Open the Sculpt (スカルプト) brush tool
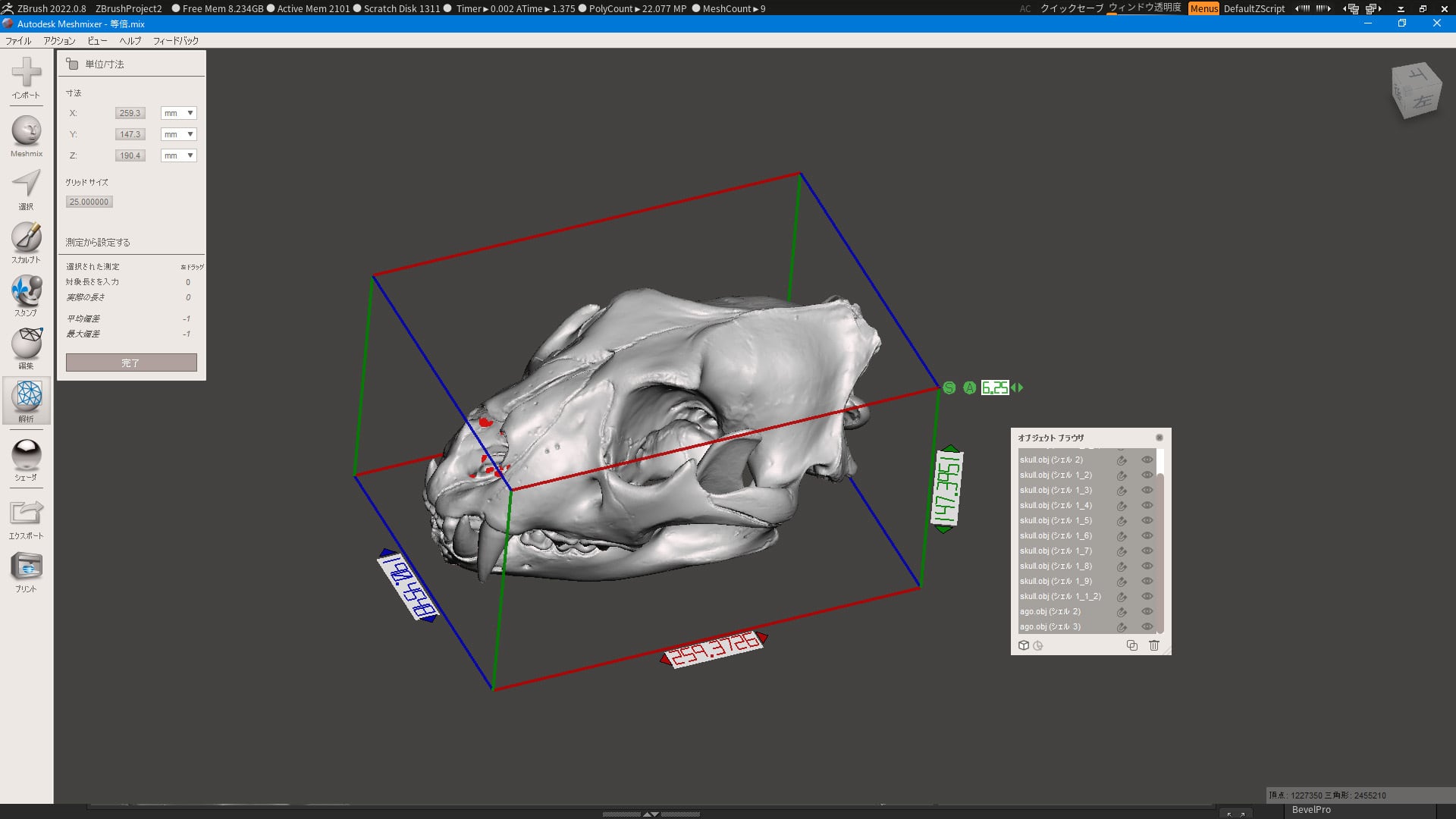Screen dimensions: 1456x819 (x=27, y=238)
